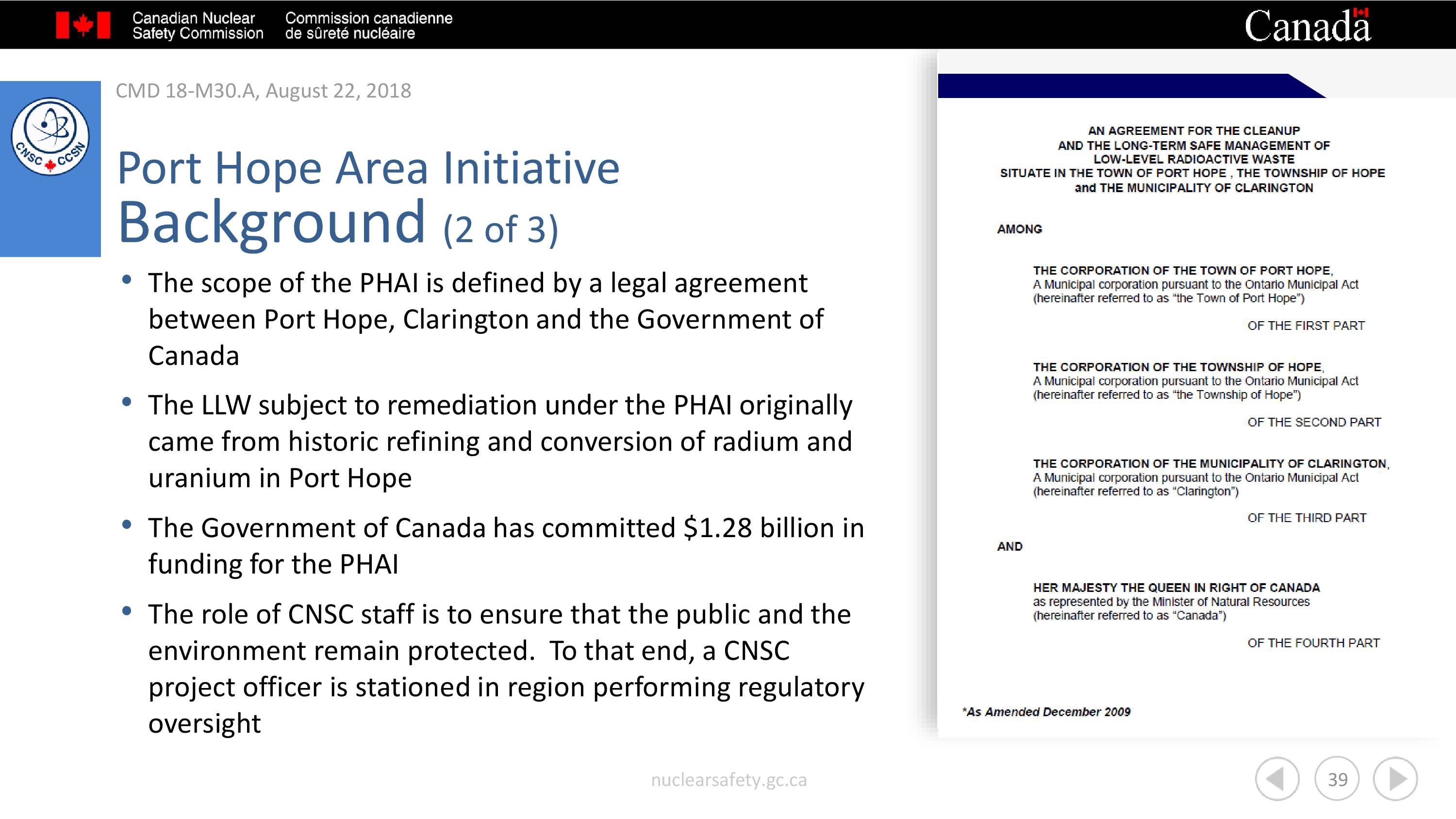Go to the previous slide arrow

coord(1277,779)
